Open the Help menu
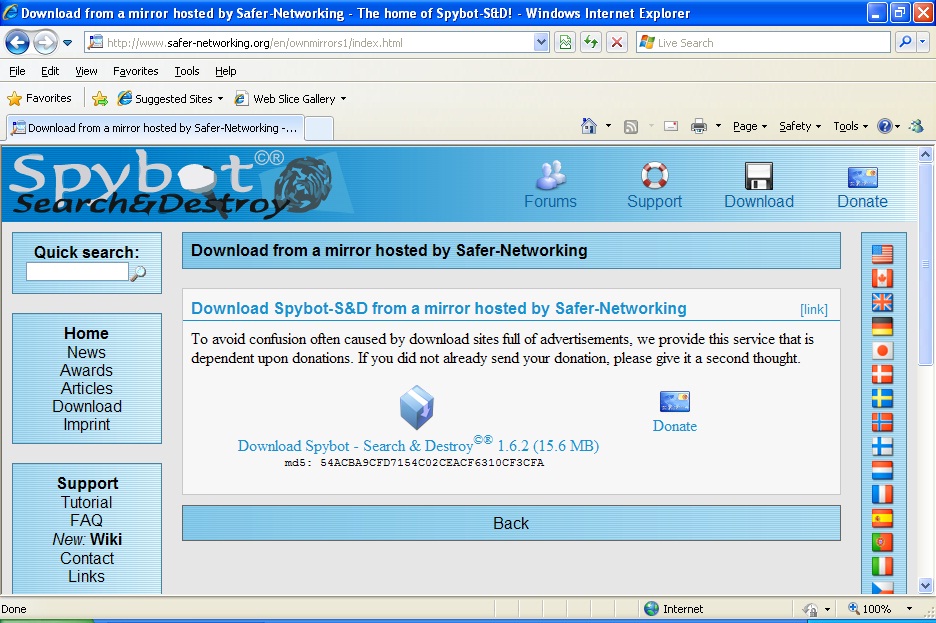 tap(226, 71)
